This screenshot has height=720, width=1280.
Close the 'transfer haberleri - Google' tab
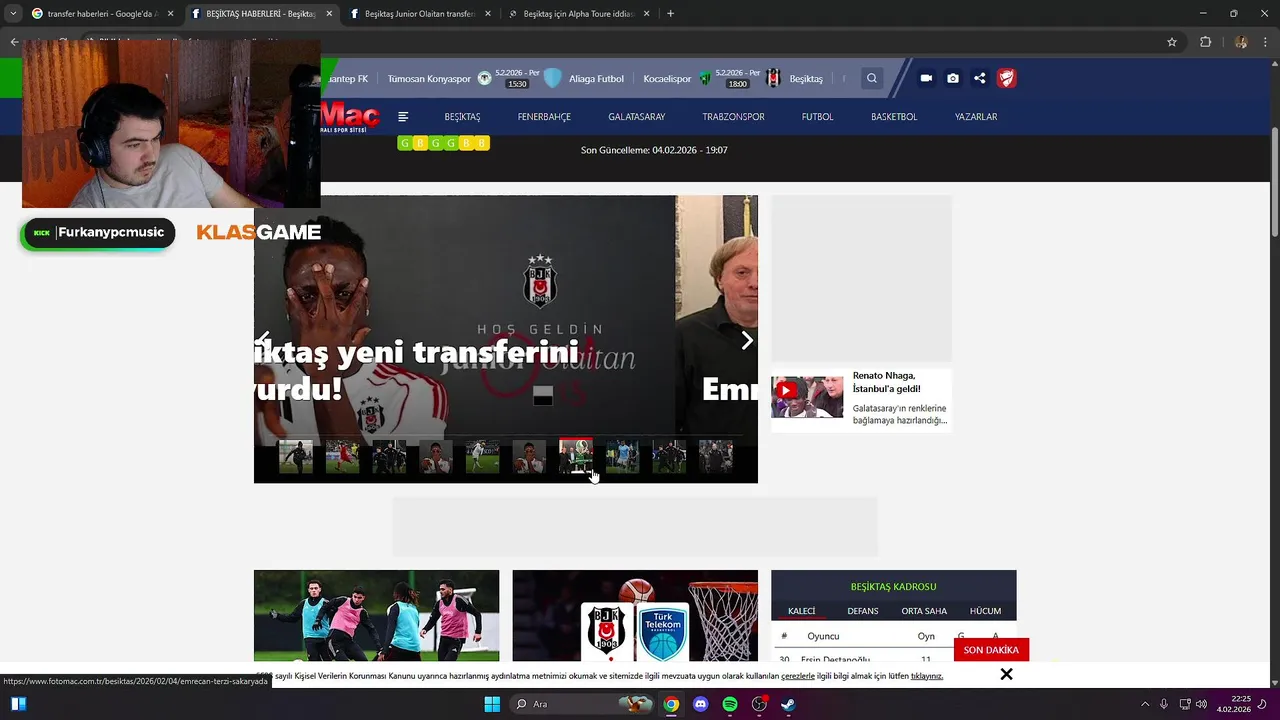[x=170, y=14]
